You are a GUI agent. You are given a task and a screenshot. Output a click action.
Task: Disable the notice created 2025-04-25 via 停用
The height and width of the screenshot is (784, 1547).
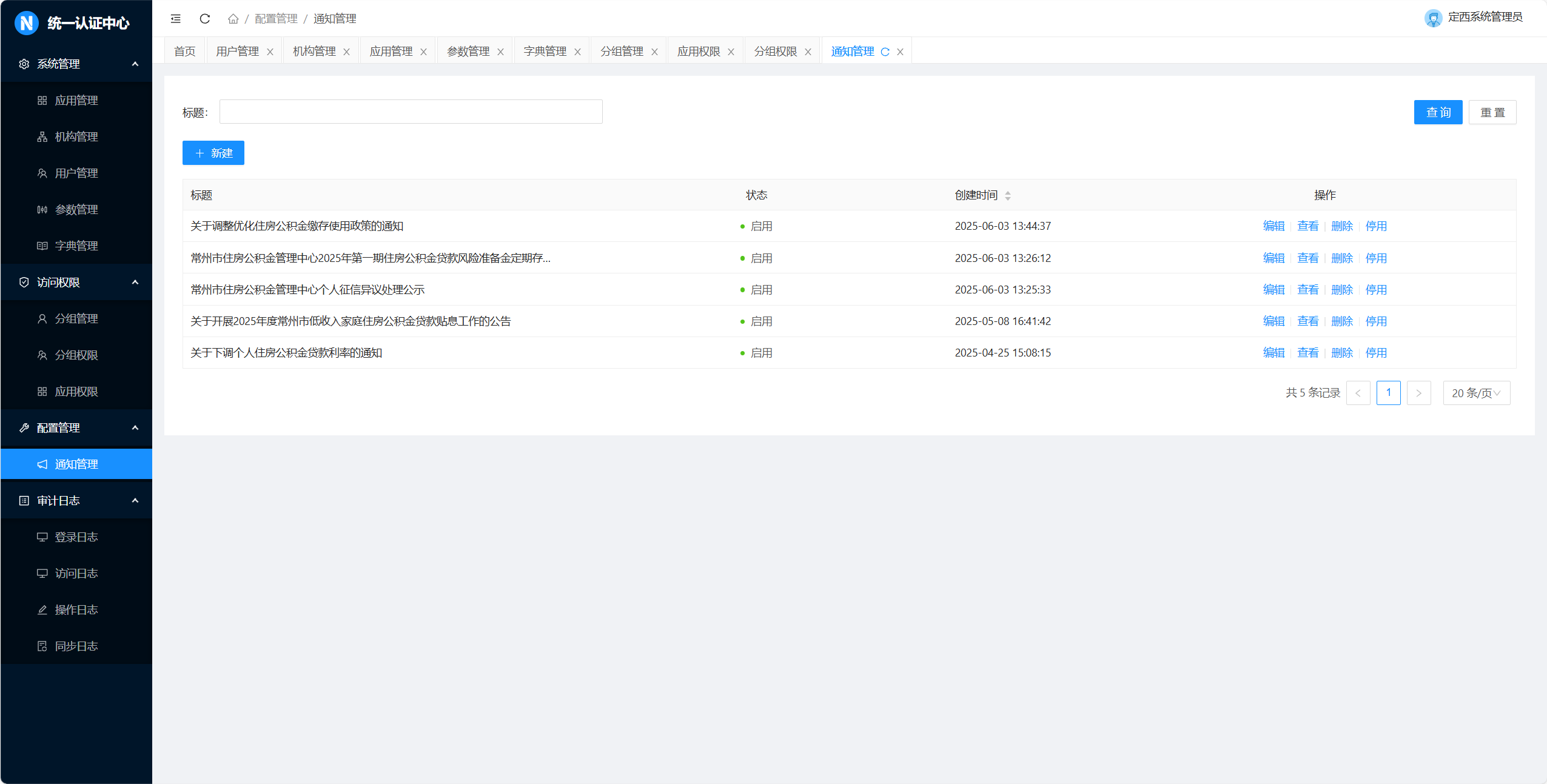click(x=1375, y=353)
